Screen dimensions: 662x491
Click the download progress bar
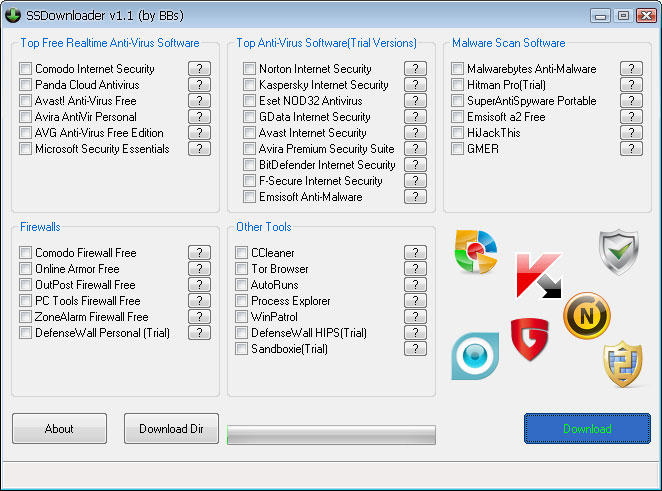pos(331,435)
